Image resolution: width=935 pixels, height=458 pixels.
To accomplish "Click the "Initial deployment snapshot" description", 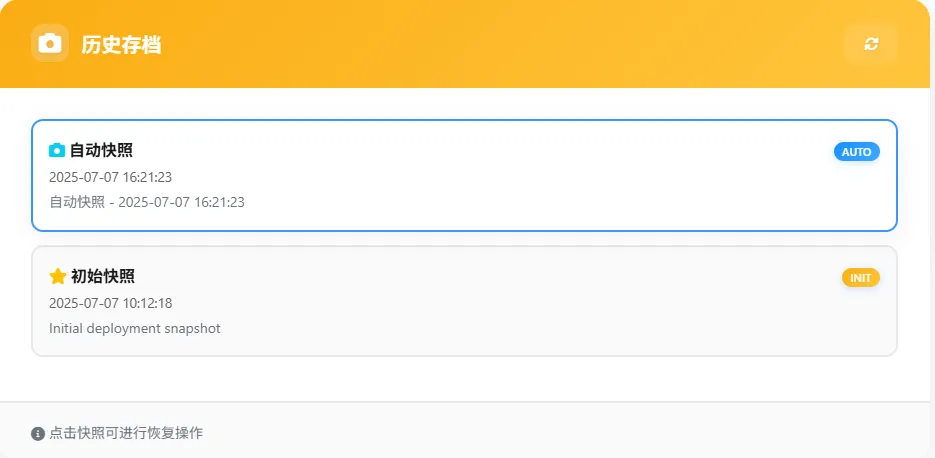I will pos(135,328).
